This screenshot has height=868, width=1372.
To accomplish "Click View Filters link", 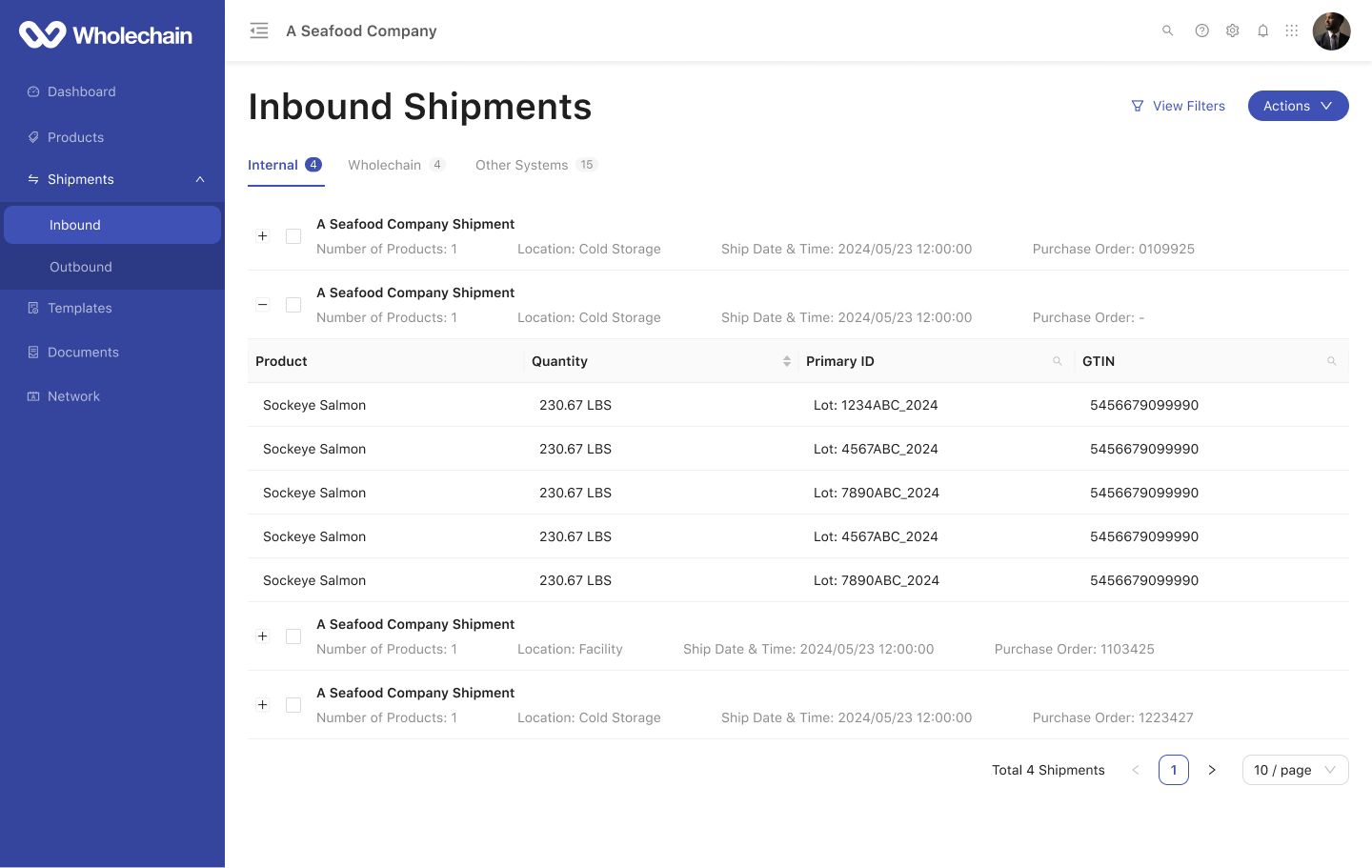I will (1178, 106).
